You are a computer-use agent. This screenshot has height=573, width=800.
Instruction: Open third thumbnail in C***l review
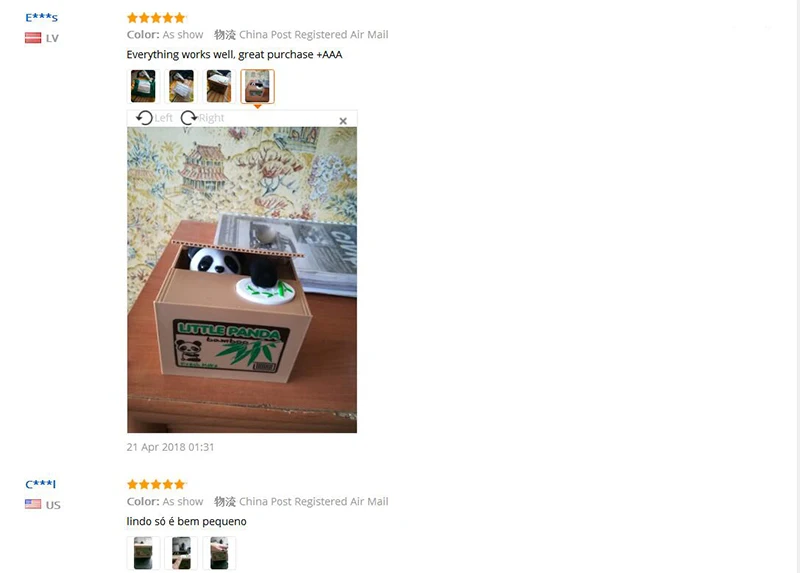point(219,553)
